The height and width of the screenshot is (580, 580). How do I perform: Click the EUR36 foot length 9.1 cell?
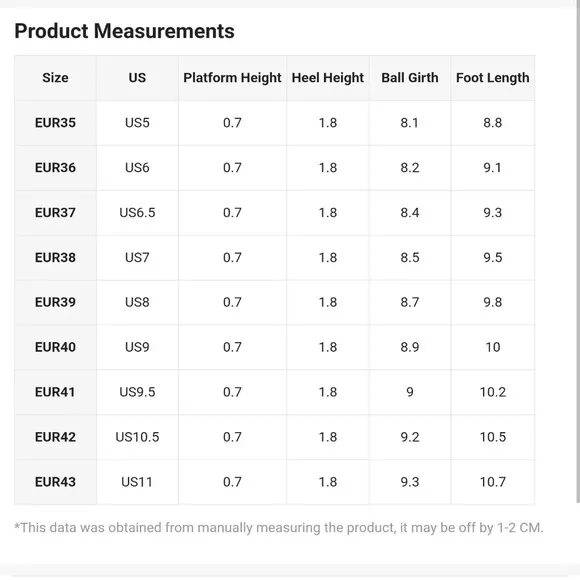493,168
